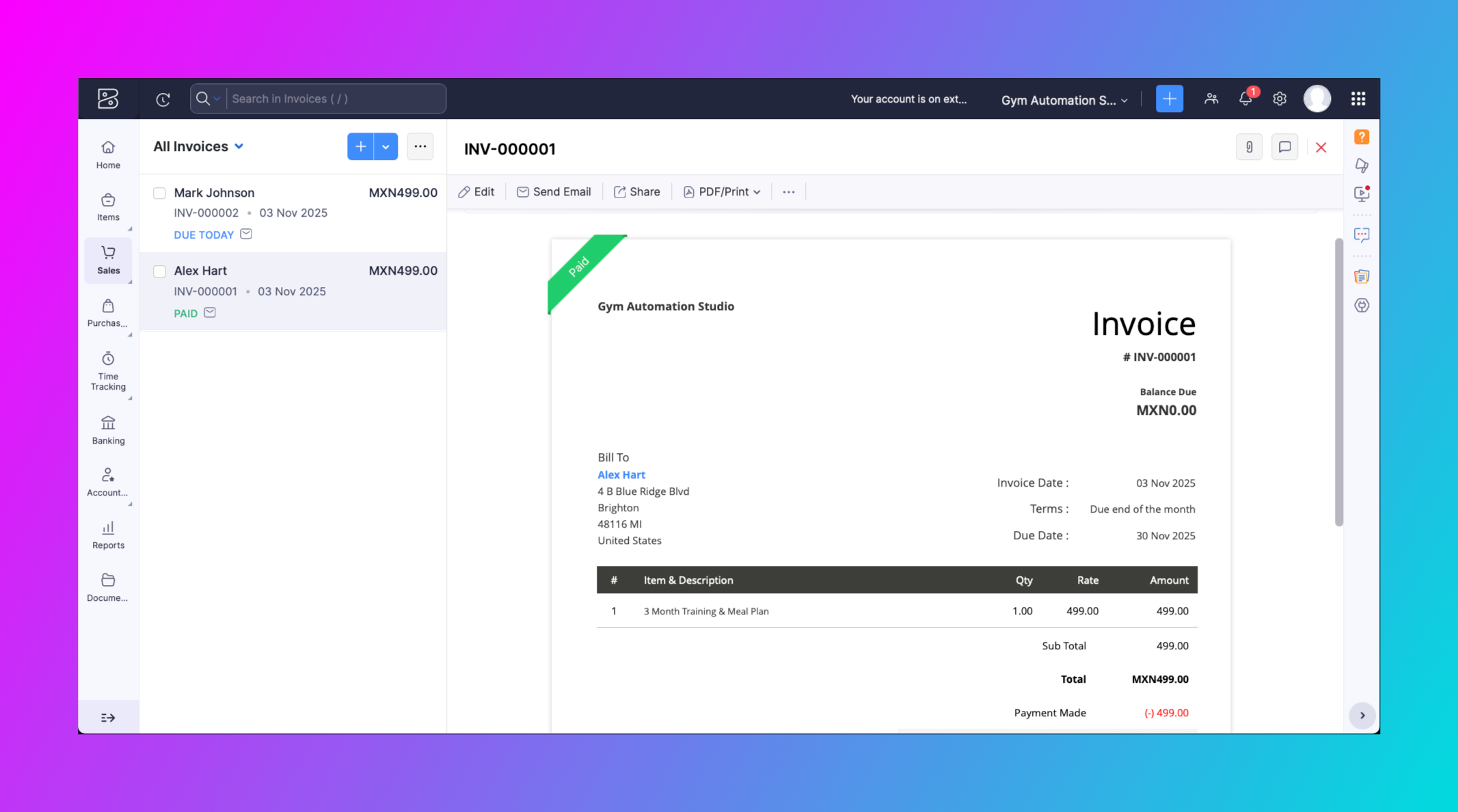Click the recent history clock icon

[x=163, y=99]
